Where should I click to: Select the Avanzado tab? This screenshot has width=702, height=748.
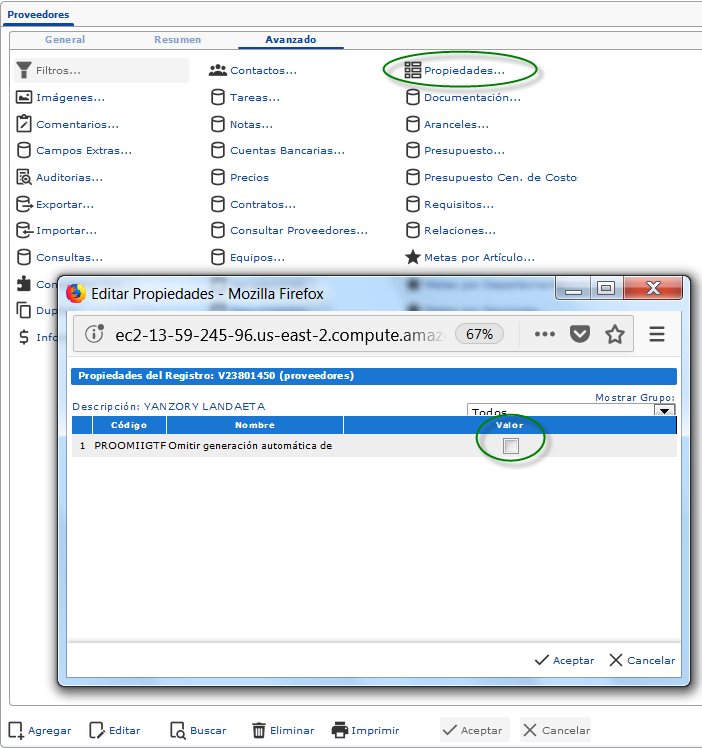point(290,40)
